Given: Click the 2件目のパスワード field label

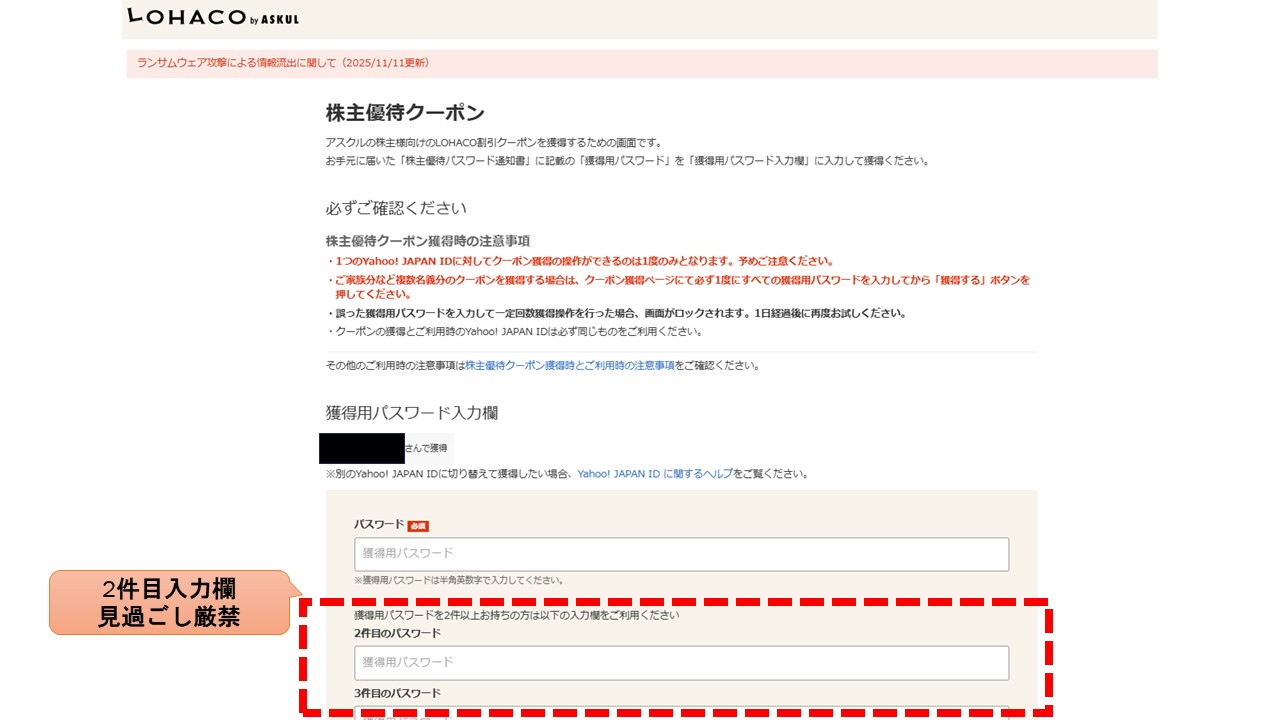Looking at the screenshot, I should (x=397, y=634).
